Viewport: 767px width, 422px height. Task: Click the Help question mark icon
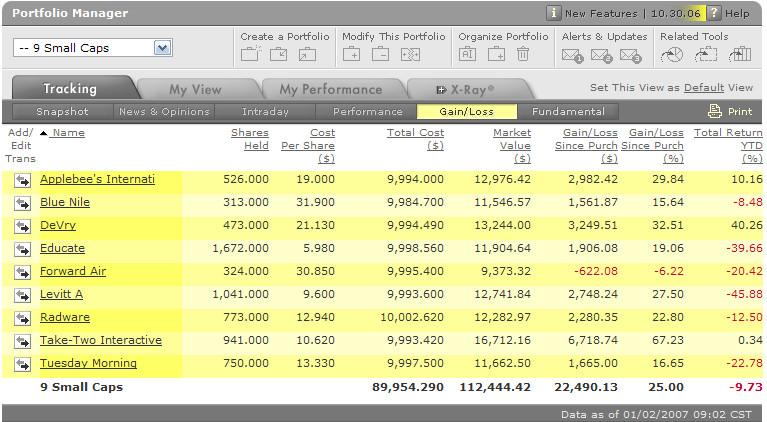tap(714, 13)
